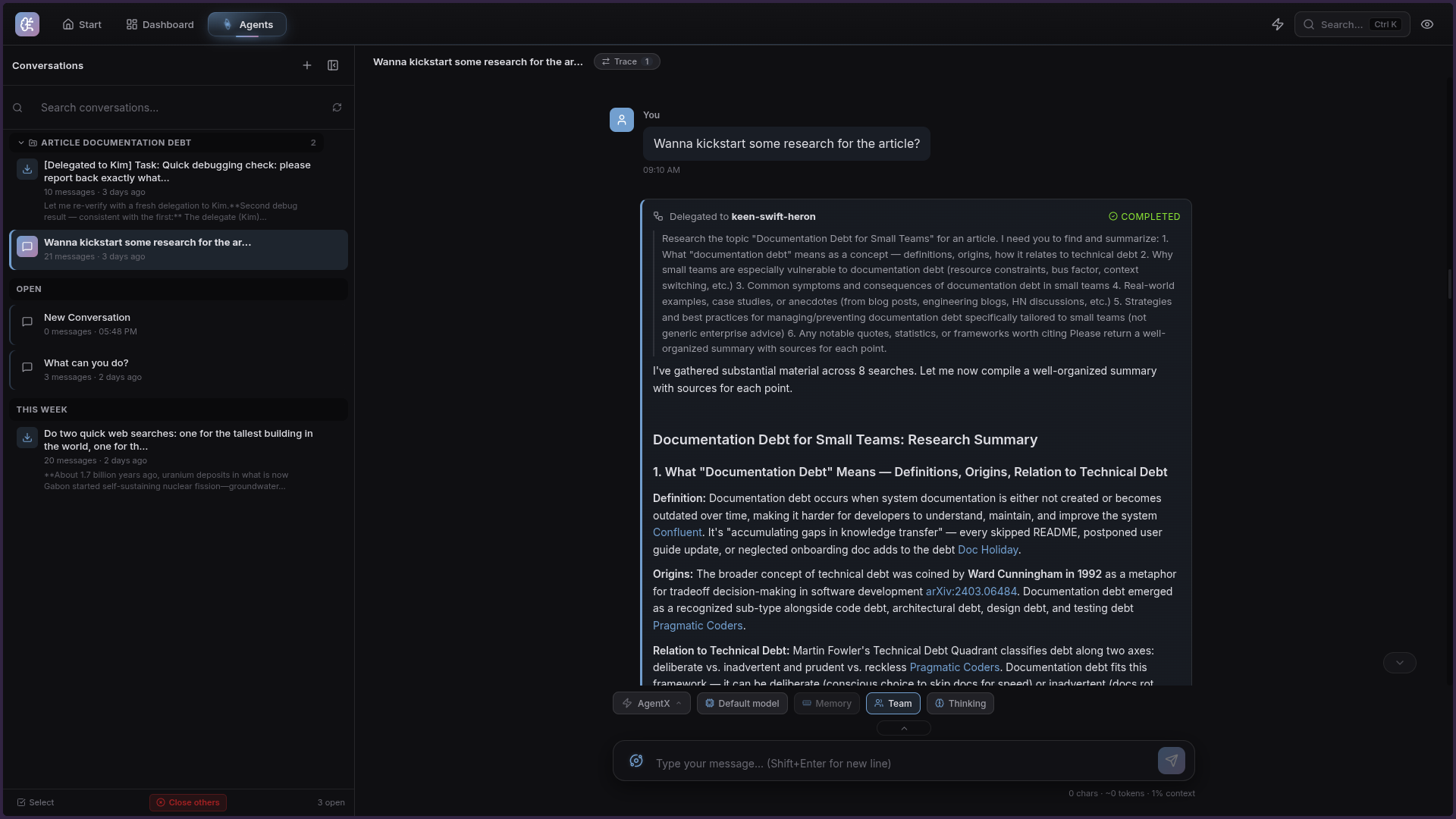1456x819 pixels.
Task: Open the AgentX agent dropdown
Action: [651, 704]
